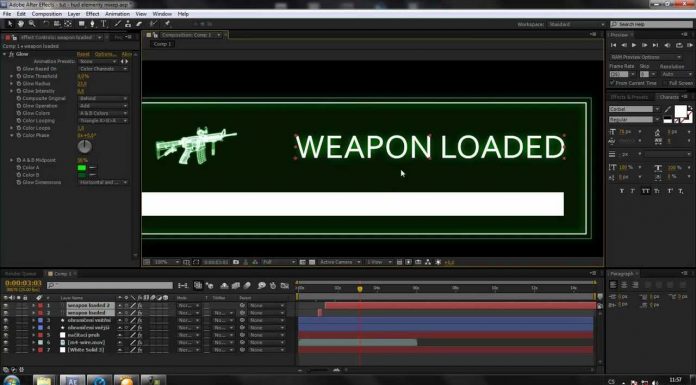Open the Graph Editor in timeline
The width and height of the screenshot is (696, 385).
point(285,286)
